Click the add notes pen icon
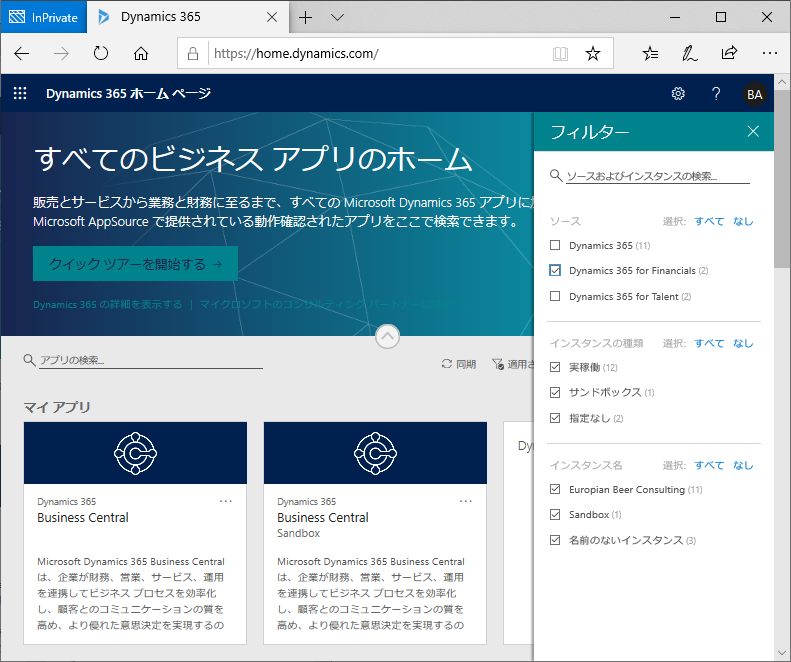791x662 pixels. tap(690, 53)
